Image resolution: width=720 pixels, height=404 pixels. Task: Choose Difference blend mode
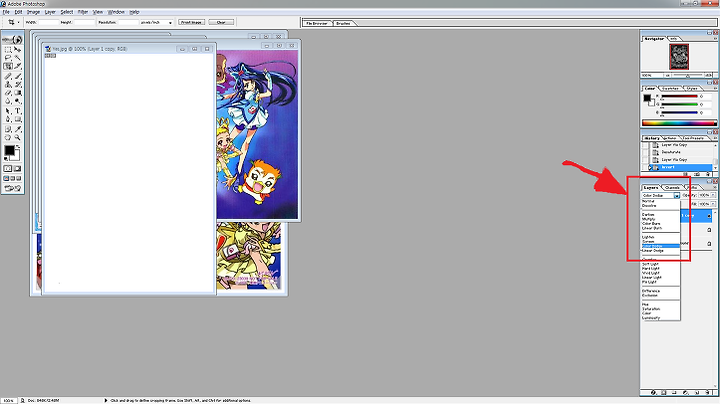(651, 291)
